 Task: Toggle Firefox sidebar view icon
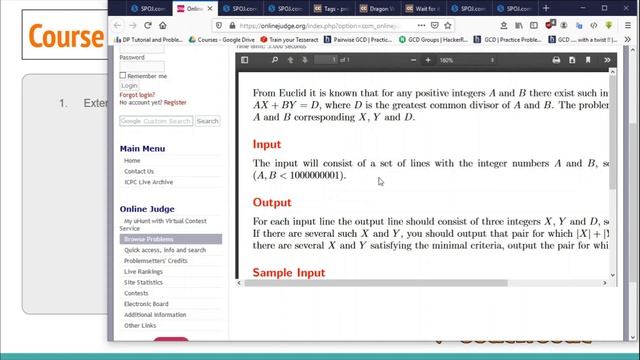pyautogui.click(x=534, y=25)
